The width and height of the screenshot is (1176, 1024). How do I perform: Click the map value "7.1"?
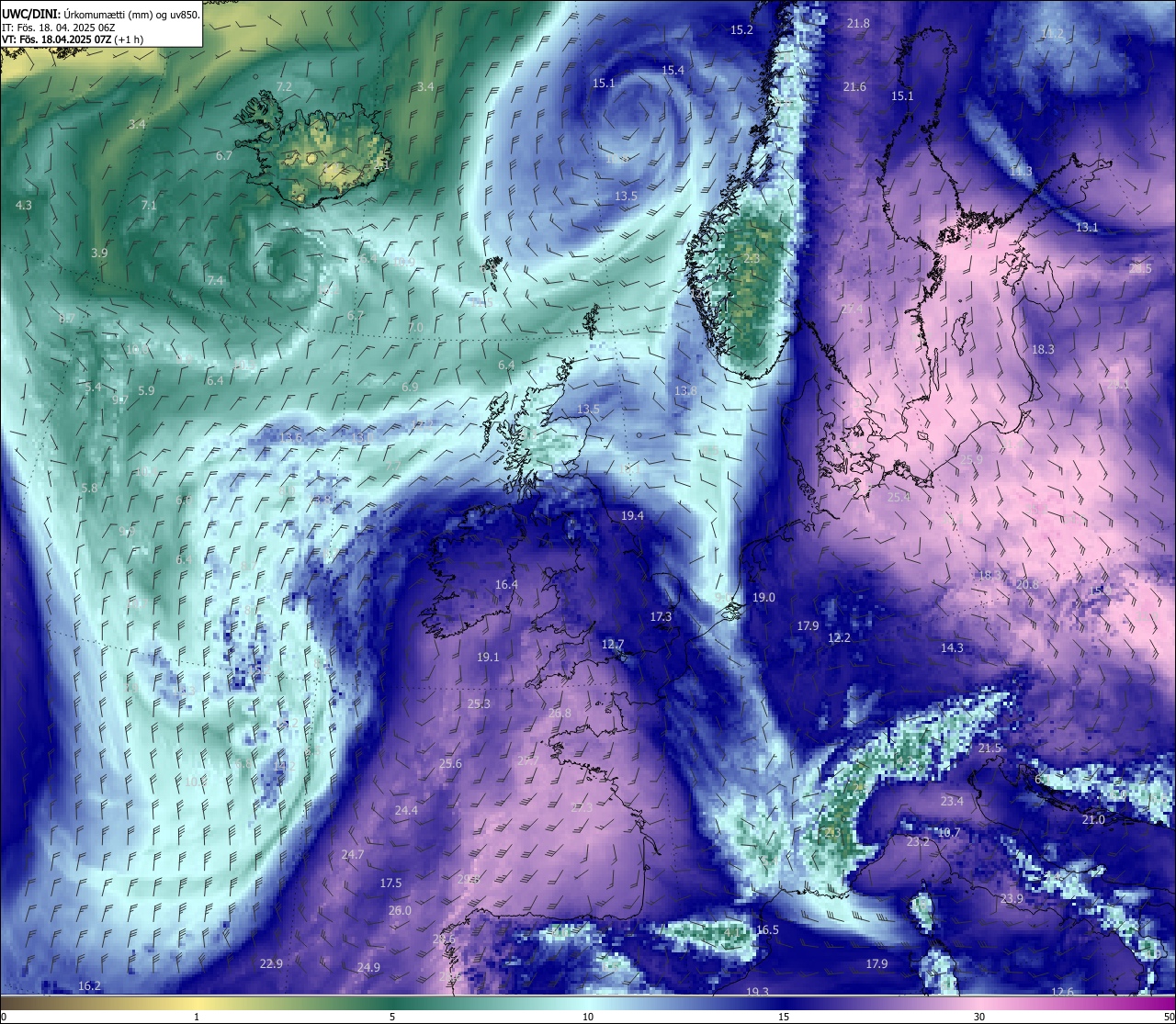pyautogui.click(x=149, y=206)
